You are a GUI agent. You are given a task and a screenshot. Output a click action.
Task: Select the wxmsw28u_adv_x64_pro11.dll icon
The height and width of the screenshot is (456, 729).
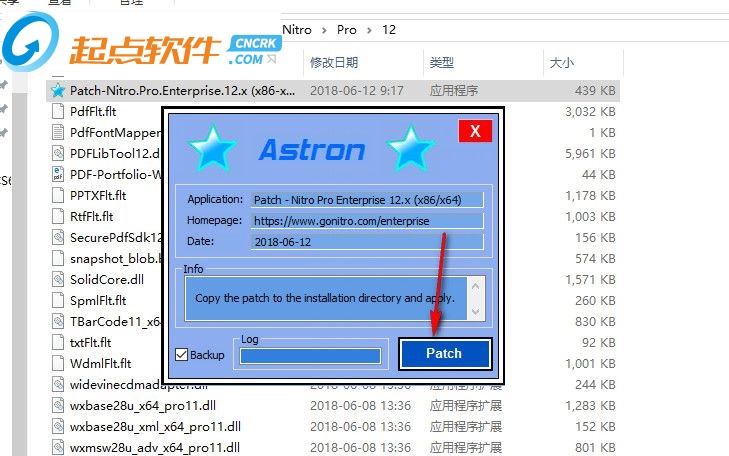[58, 447]
